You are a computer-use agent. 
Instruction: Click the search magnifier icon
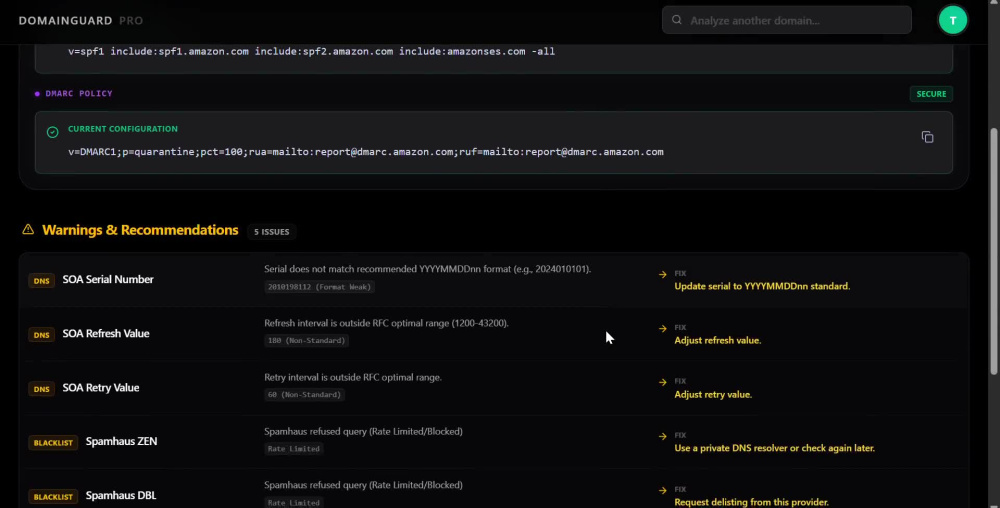(x=677, y=20)
